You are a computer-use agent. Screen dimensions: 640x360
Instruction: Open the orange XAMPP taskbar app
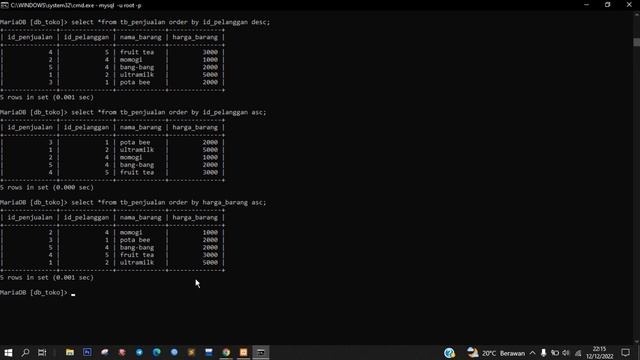(243, 352)
